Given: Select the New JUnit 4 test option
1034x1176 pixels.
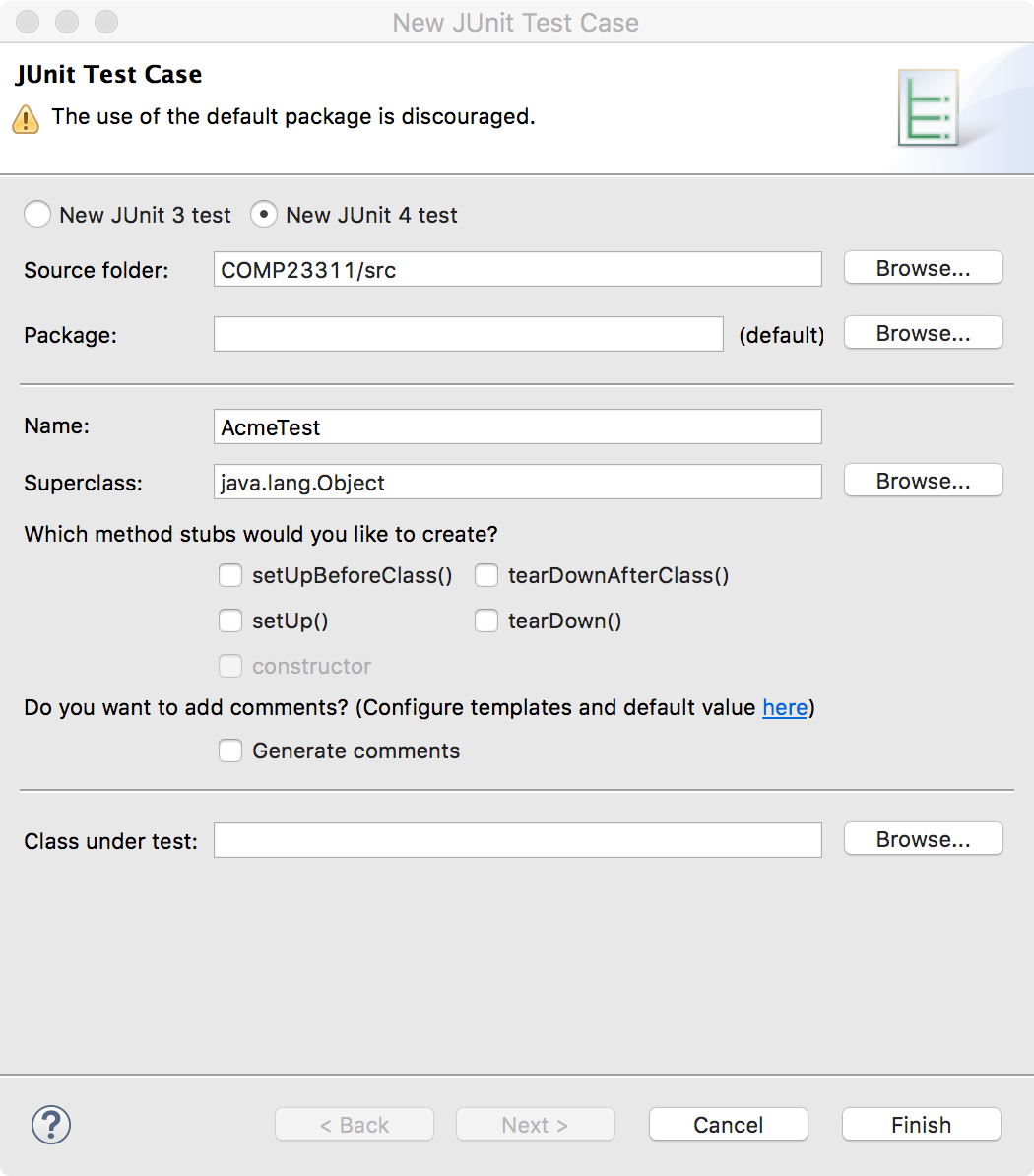Looking at the screenshot, I should click(x=264, y=215).
